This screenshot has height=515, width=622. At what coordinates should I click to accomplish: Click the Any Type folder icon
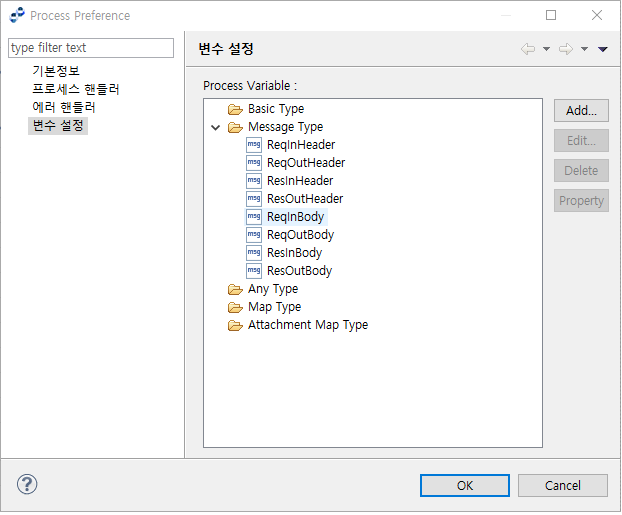pos(235,290)
